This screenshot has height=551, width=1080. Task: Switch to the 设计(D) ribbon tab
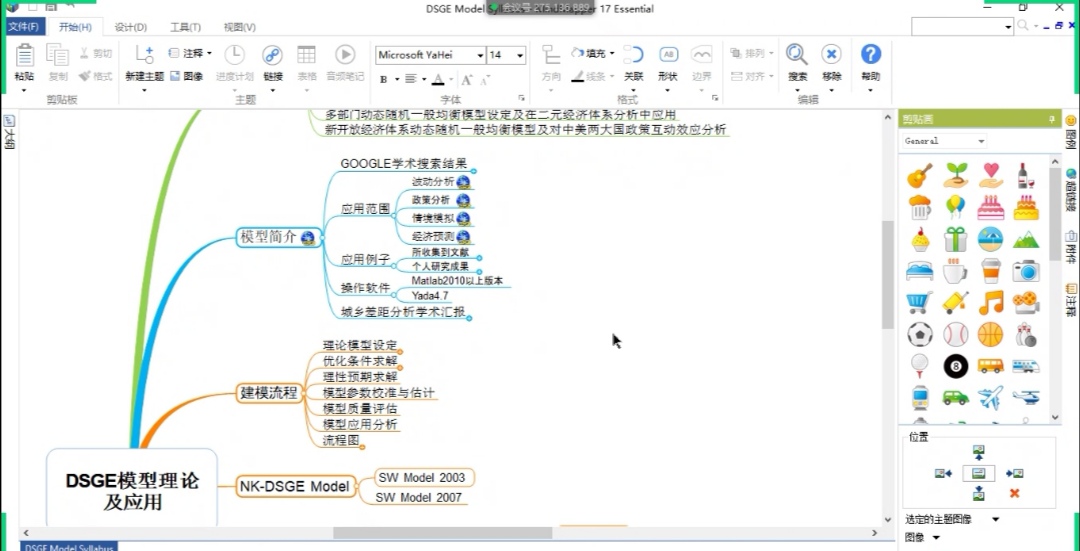click(130, 27)
